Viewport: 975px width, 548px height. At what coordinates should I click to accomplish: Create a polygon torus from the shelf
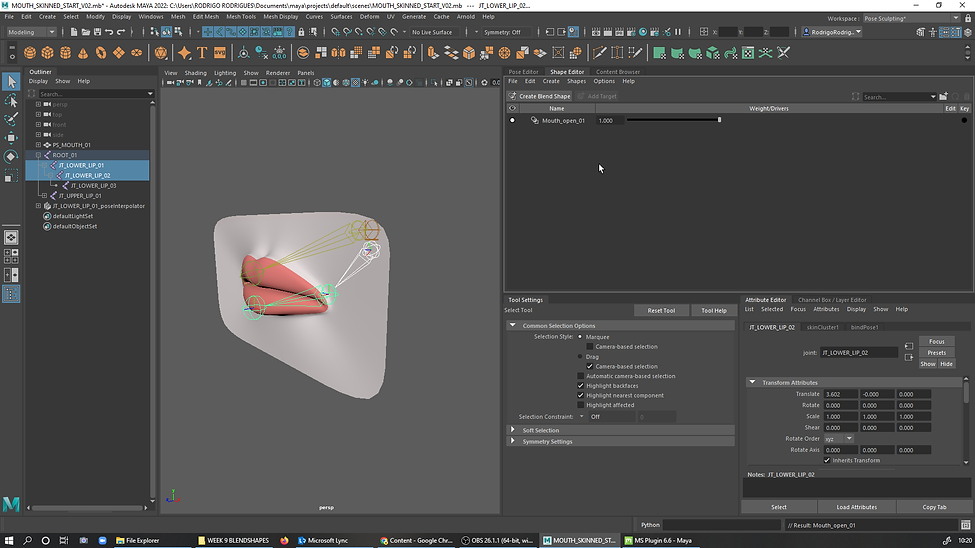[x=101, y=53]
